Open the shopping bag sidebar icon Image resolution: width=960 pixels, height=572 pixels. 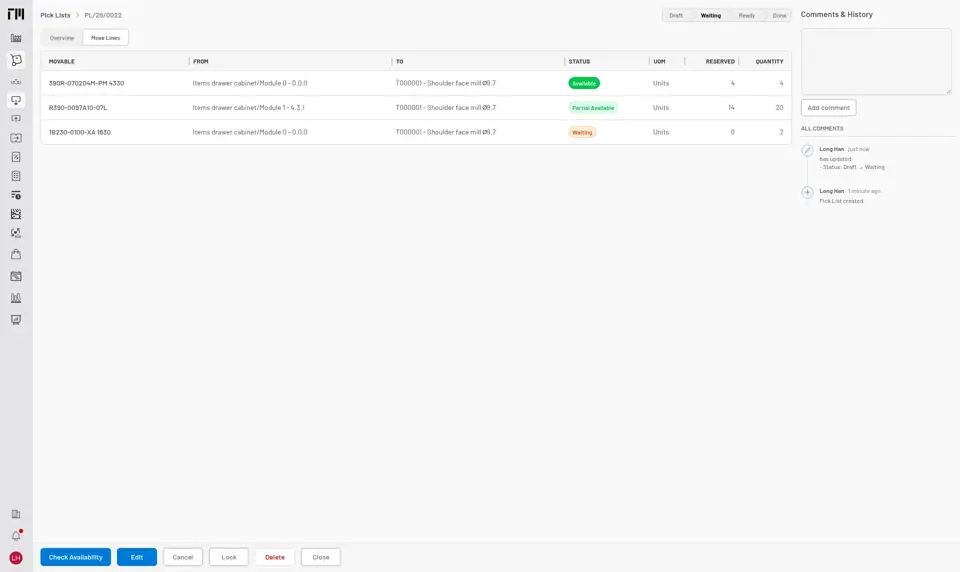click(16, 254)
